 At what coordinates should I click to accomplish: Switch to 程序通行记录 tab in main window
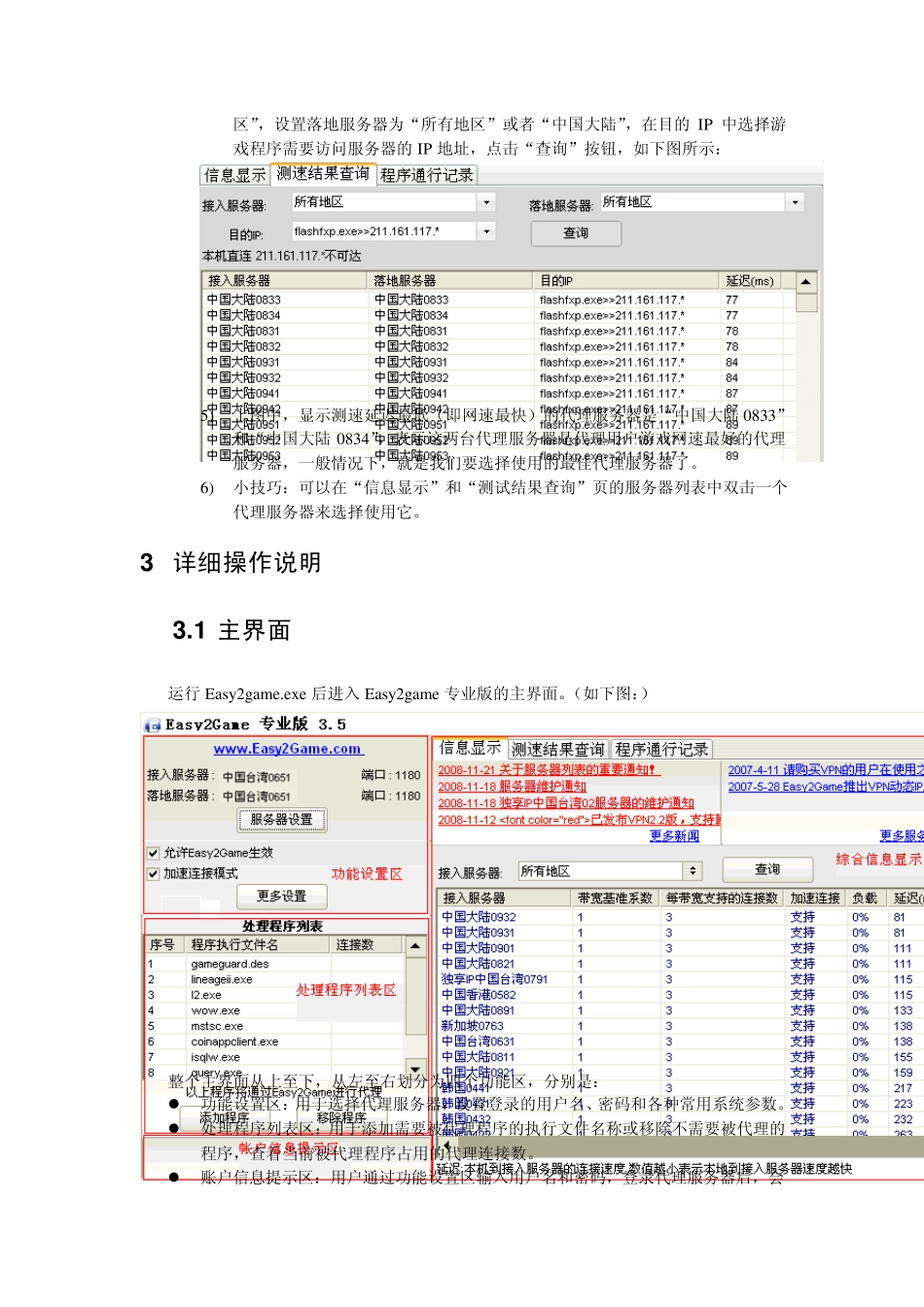click(x=661, y=750)
